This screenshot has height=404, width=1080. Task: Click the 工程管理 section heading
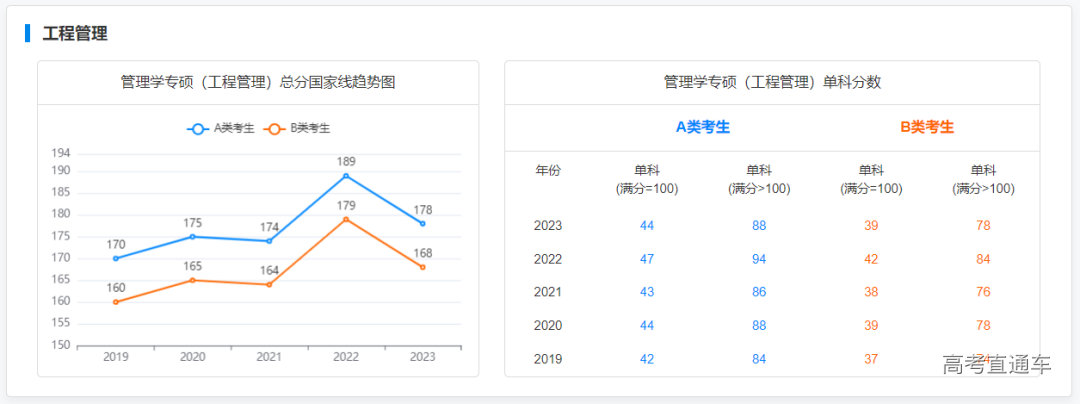[x=75, y=33]
